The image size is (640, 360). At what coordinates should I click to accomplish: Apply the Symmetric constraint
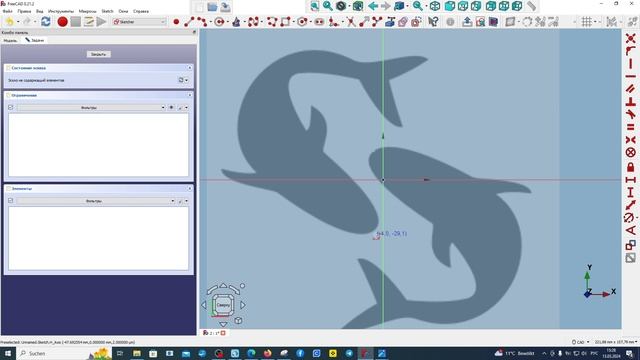point(631,140)
